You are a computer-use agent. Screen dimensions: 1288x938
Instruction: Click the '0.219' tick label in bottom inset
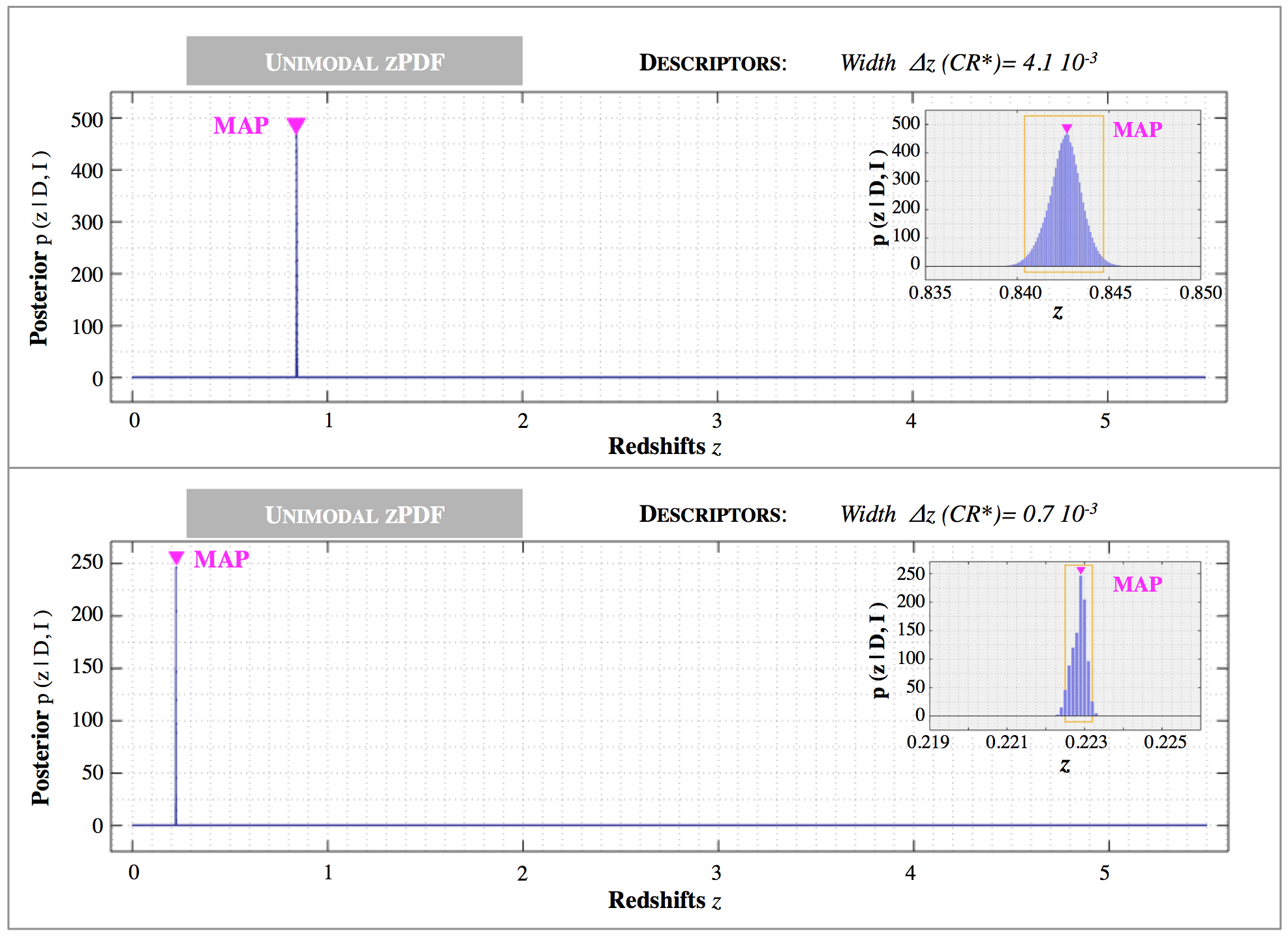(928, 742)
